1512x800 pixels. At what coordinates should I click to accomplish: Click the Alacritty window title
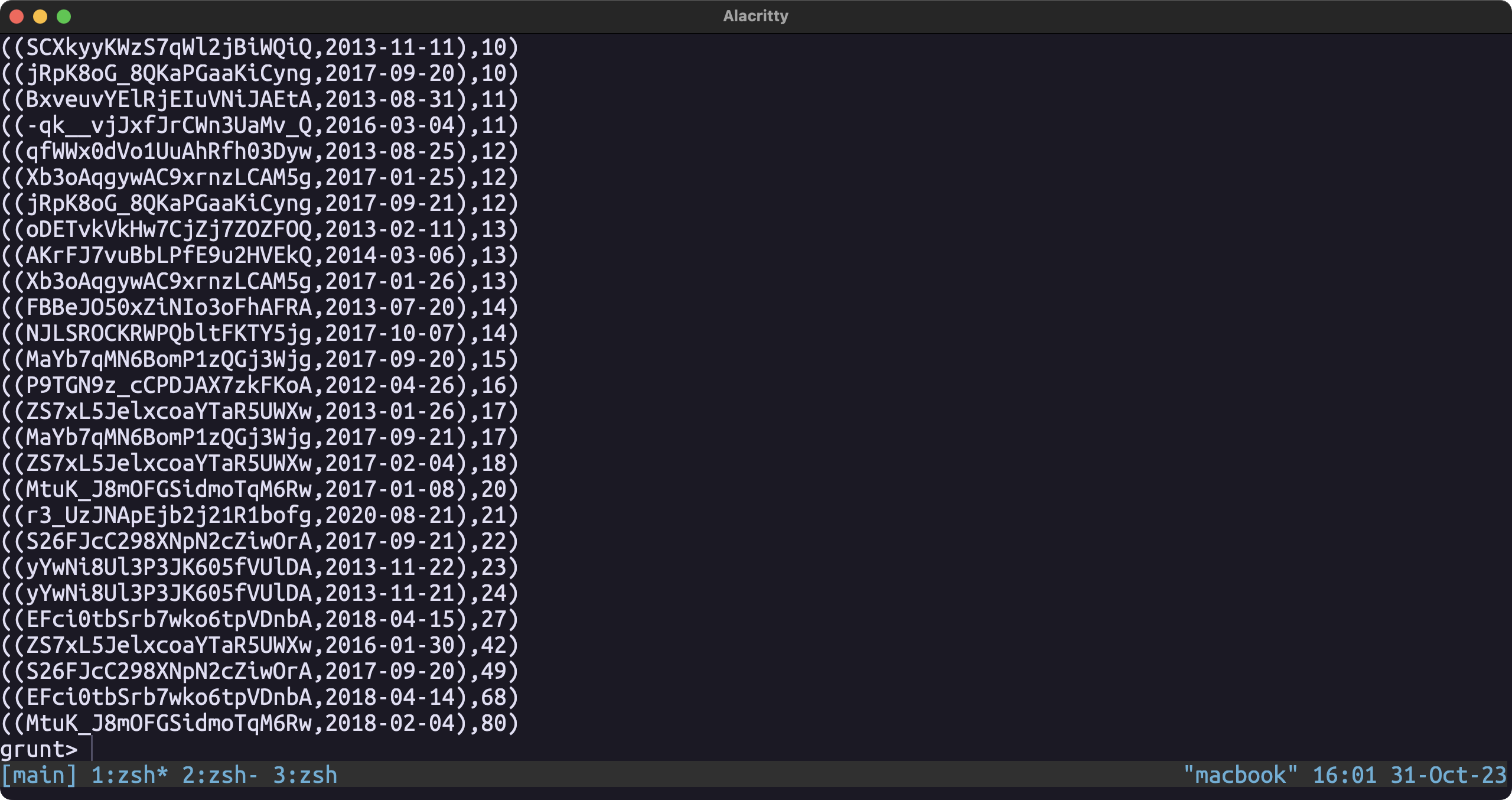(x=755, y=16)
